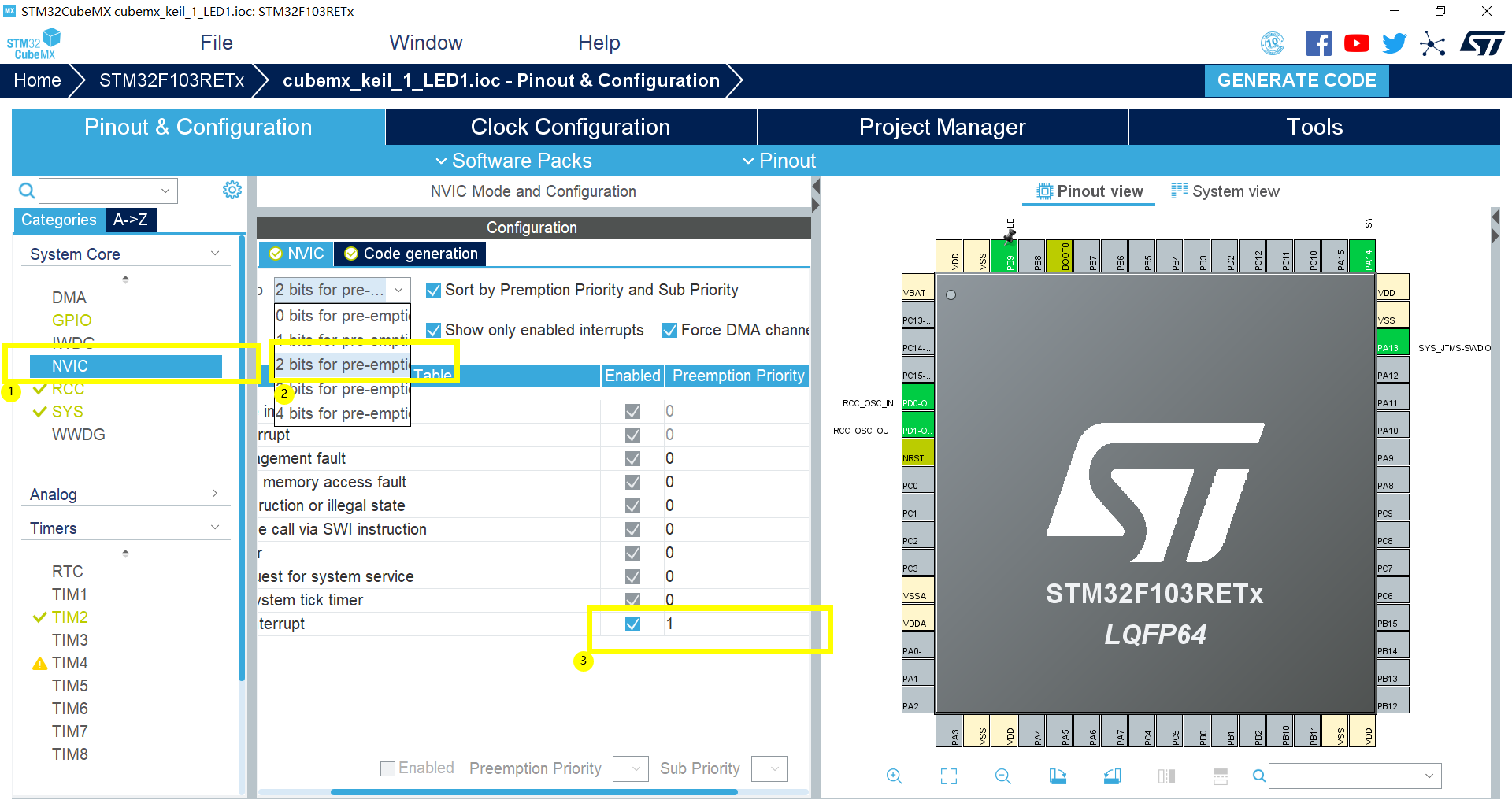Open ST Facebook page icon
1512x811 pixels.
coord(1318,43)
